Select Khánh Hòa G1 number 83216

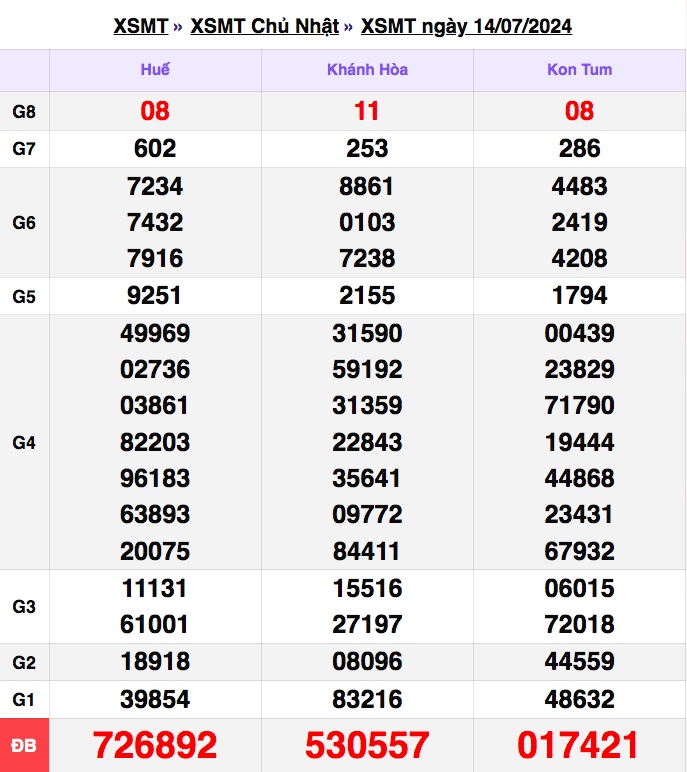[x=367, y=699]
